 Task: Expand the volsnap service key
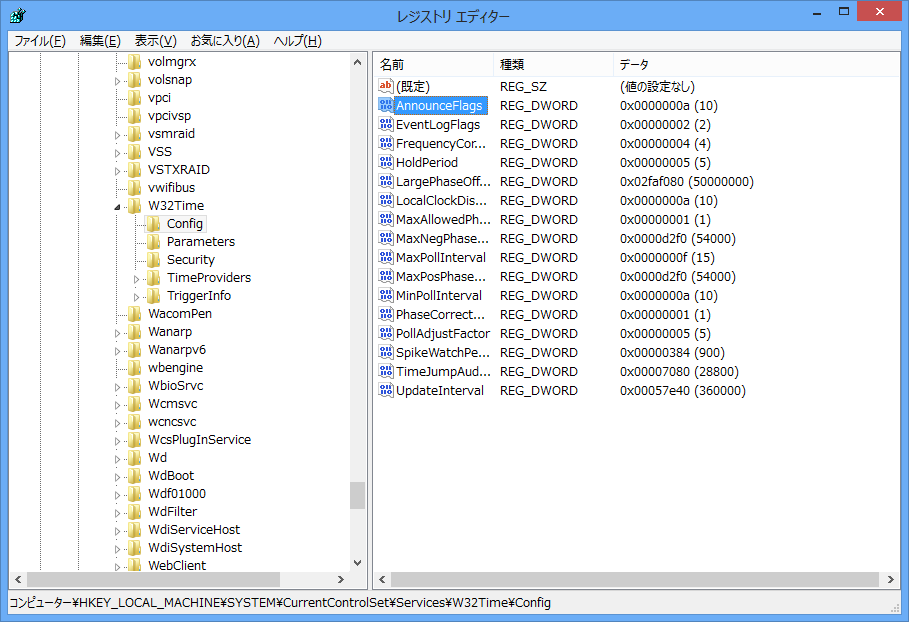(x=117, y=80)
